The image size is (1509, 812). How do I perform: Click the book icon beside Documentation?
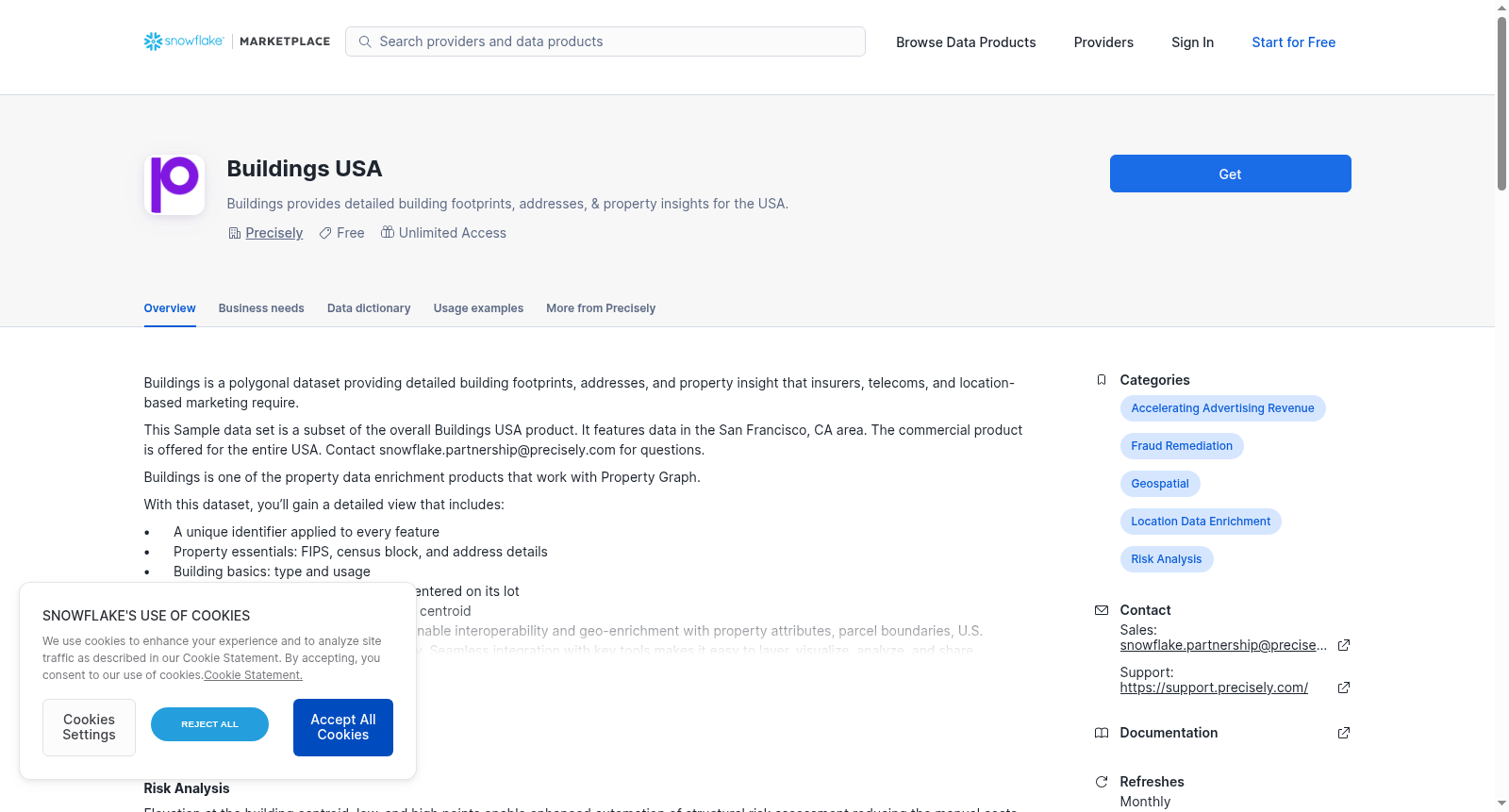pyautogui.click(x=1102, y=733)
